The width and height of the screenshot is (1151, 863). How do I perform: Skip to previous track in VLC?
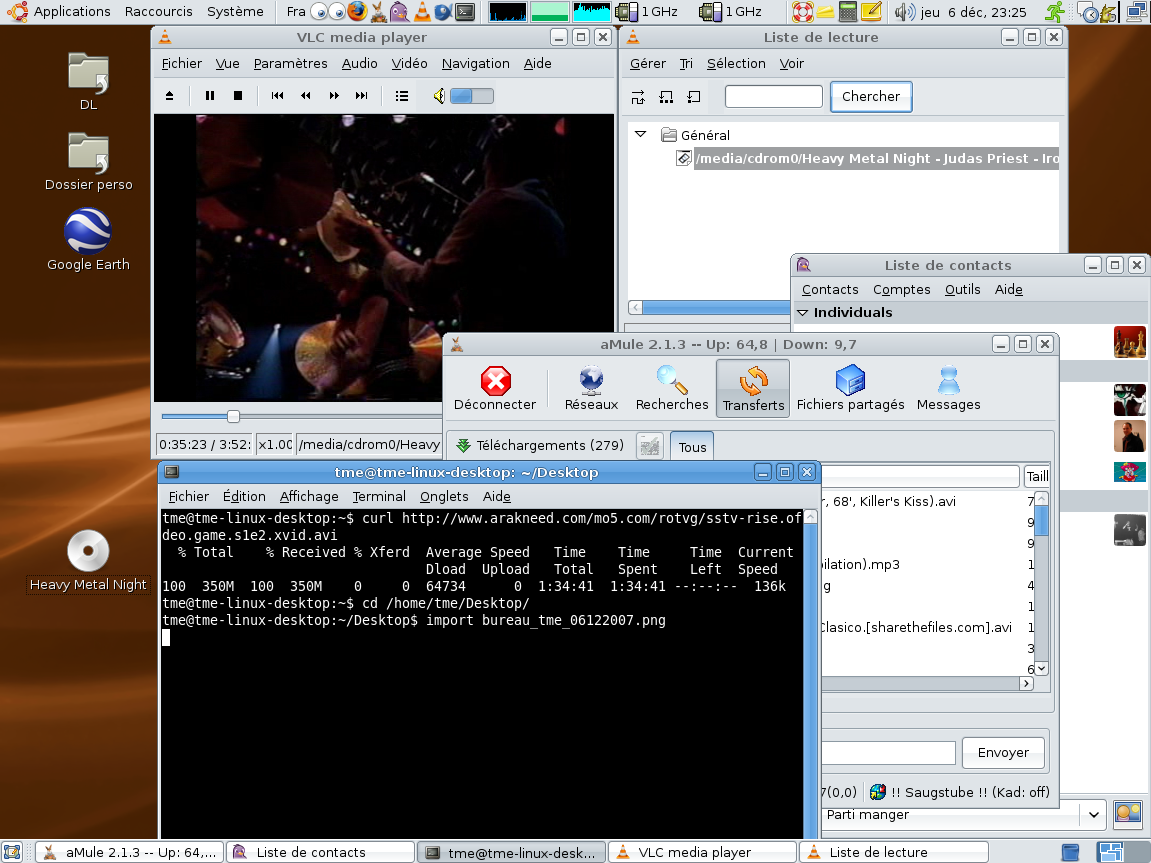pyautogui.click(x=277, y=95)
